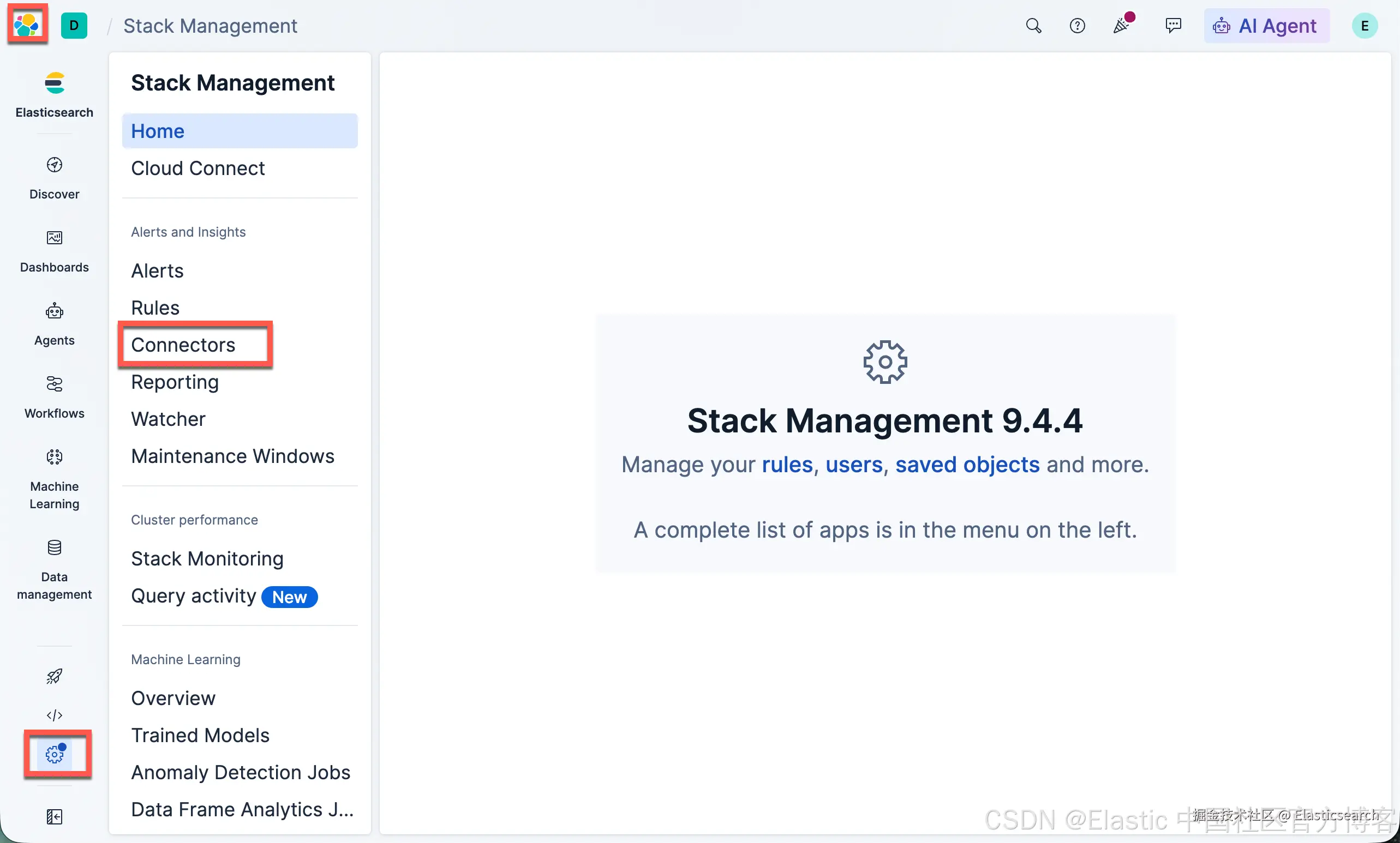This screenshot has height=843, width=1400.
Task: Open Stack Monitoring
Action: click(207, 558)
